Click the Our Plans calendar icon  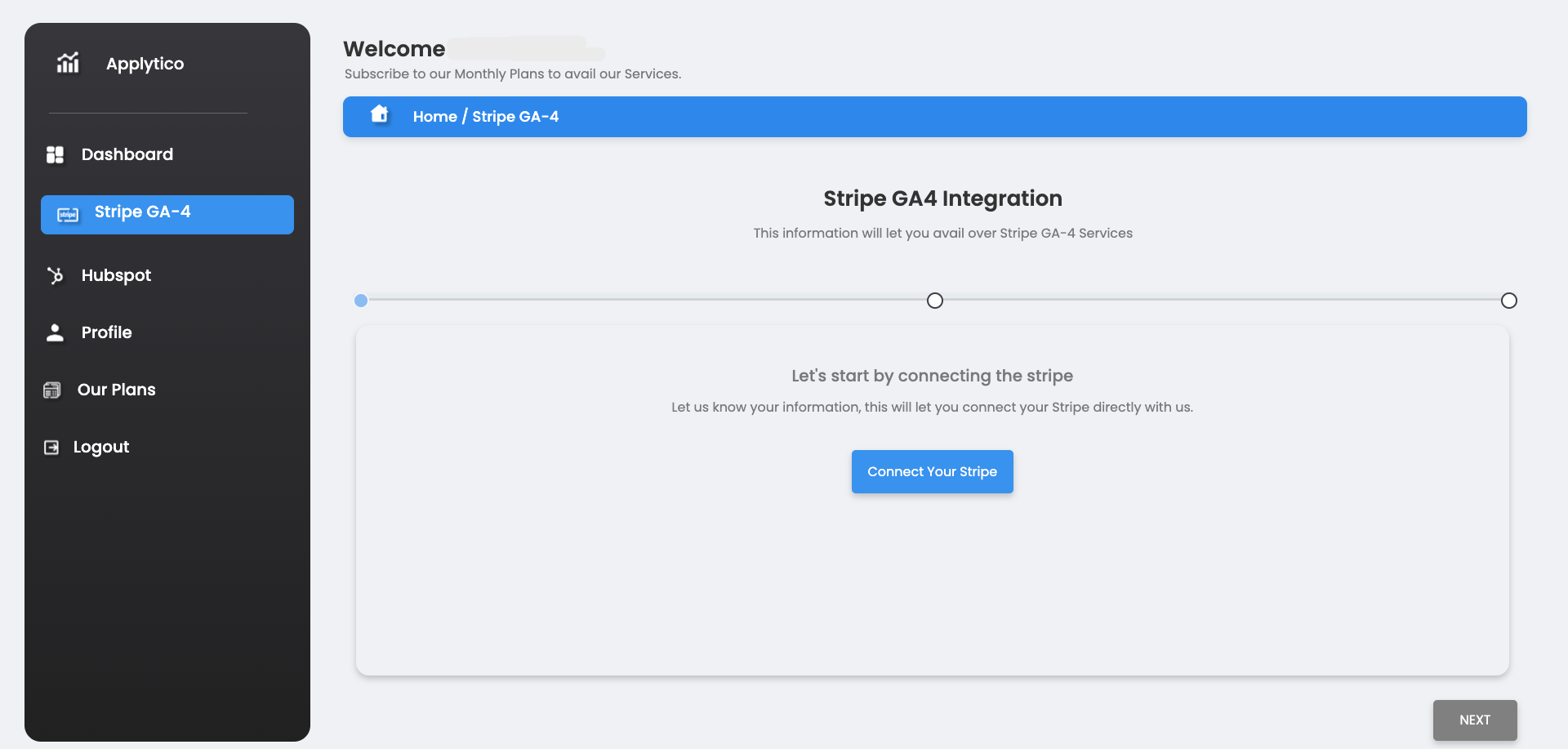coord(52,390)
